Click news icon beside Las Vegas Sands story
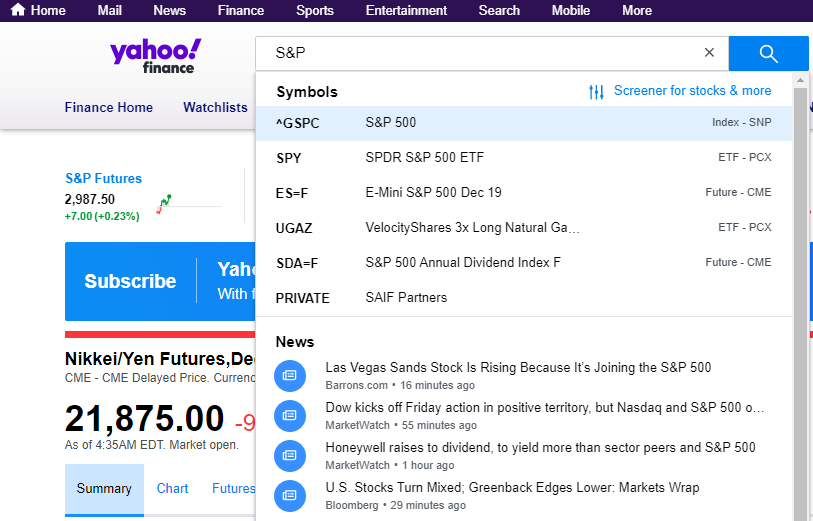Screen dimensions: 813x521 290,375
